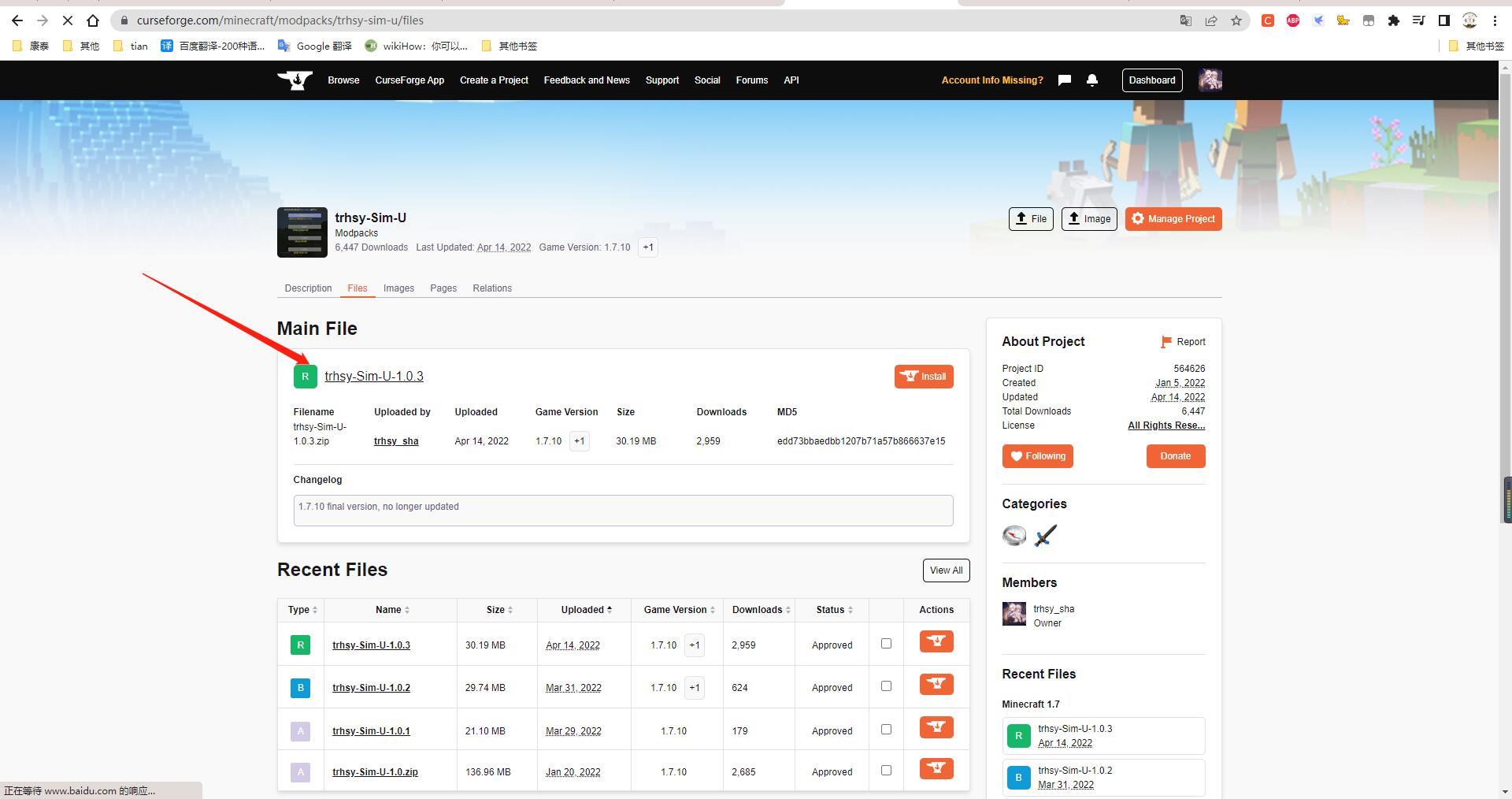Tick checkbox for trhsy-Sim-U-1.0.2 row
This screenshot has height=799, width=1512.
pos(886,686)
